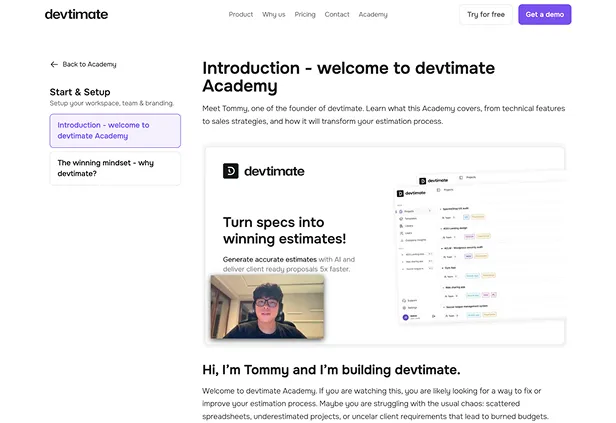Click Tommy's webcam overlay in the video

click(266, 308)
